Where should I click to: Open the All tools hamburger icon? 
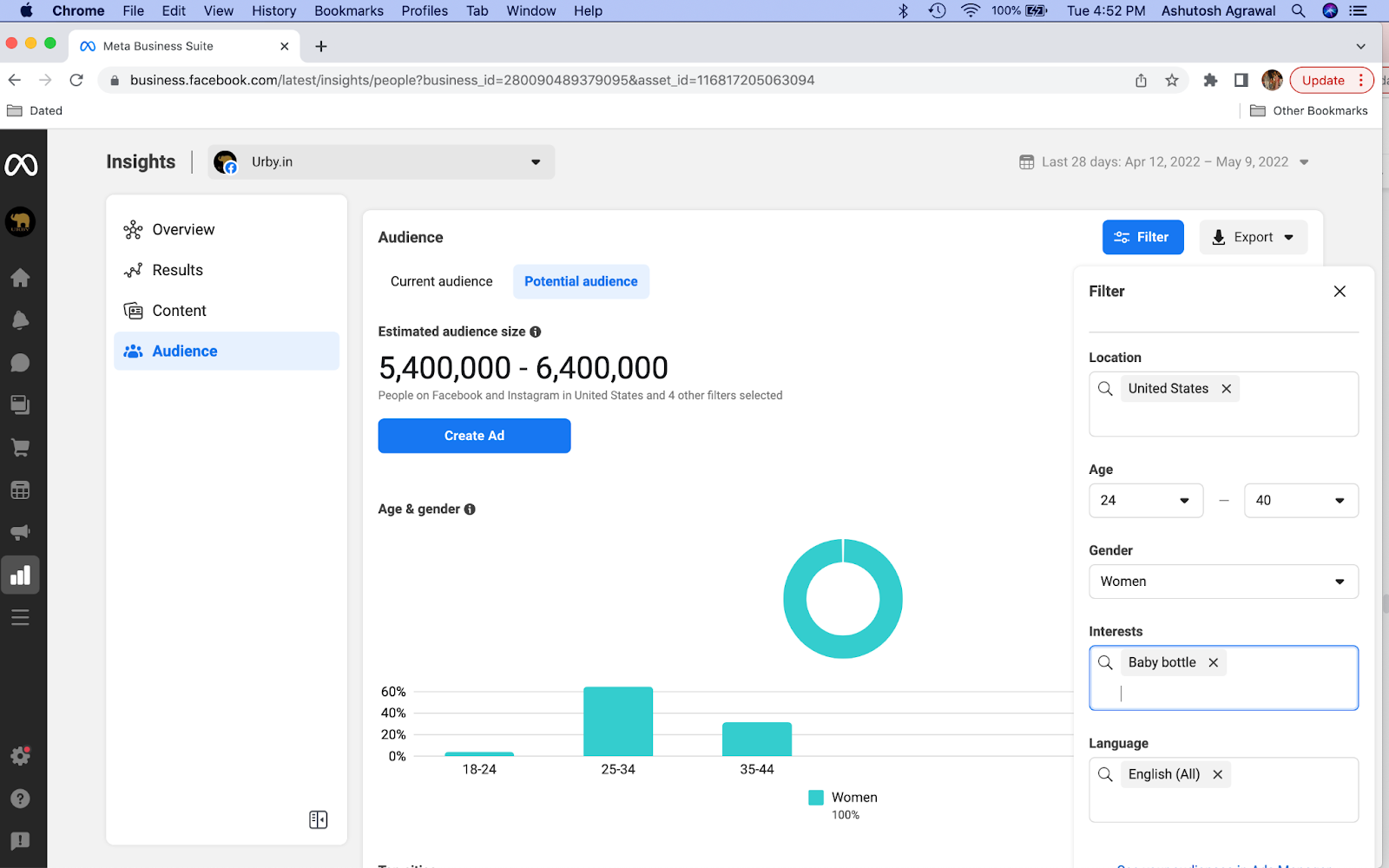(20, 617)
